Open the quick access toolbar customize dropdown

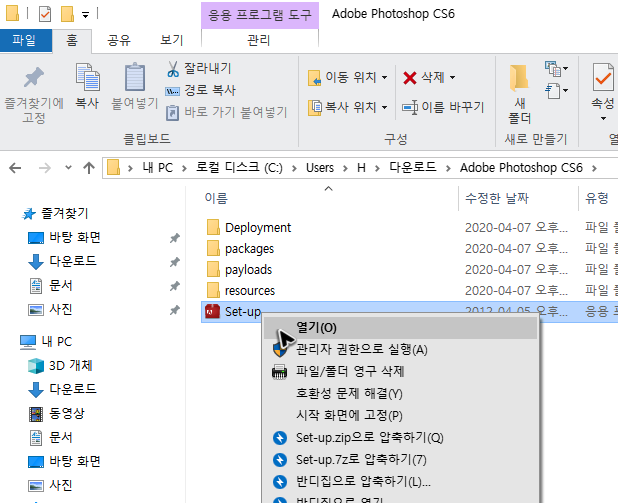pos(85,15)
